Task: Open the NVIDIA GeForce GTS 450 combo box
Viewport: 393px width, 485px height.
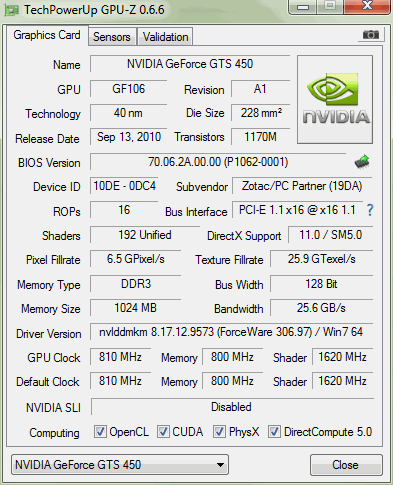Action: coord(120,465)
